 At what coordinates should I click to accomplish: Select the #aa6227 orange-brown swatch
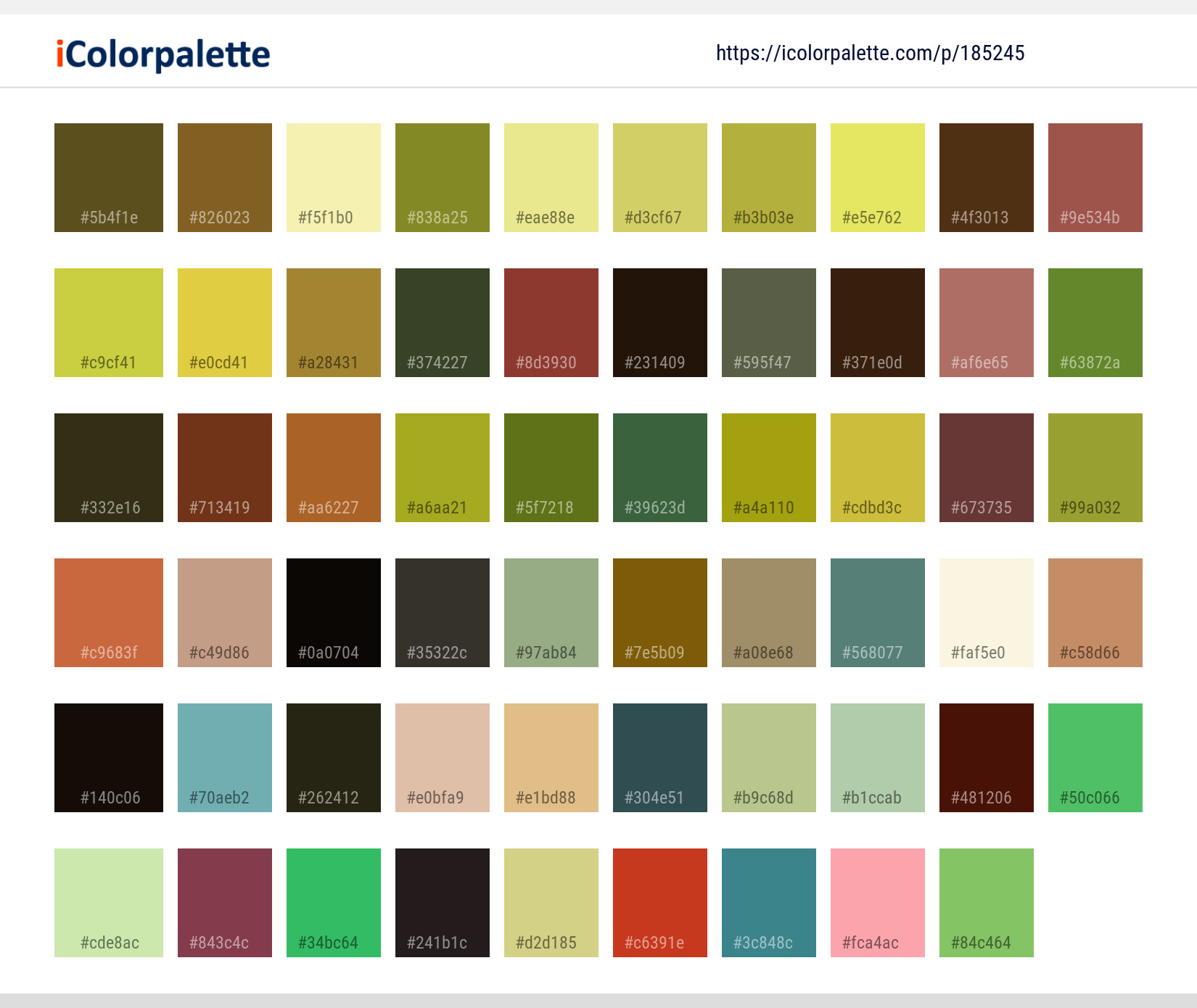click(x=334, y=468)
